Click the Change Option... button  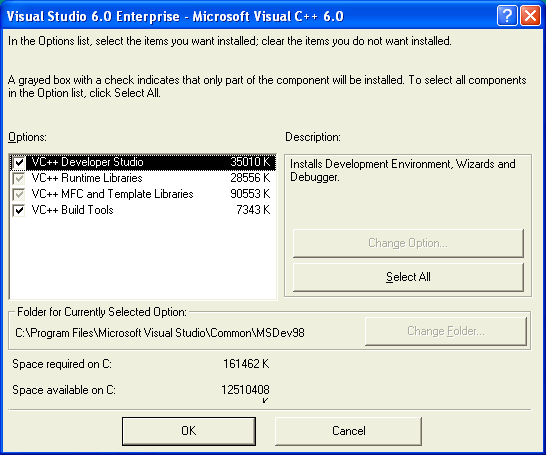click(x=408, y=243)
